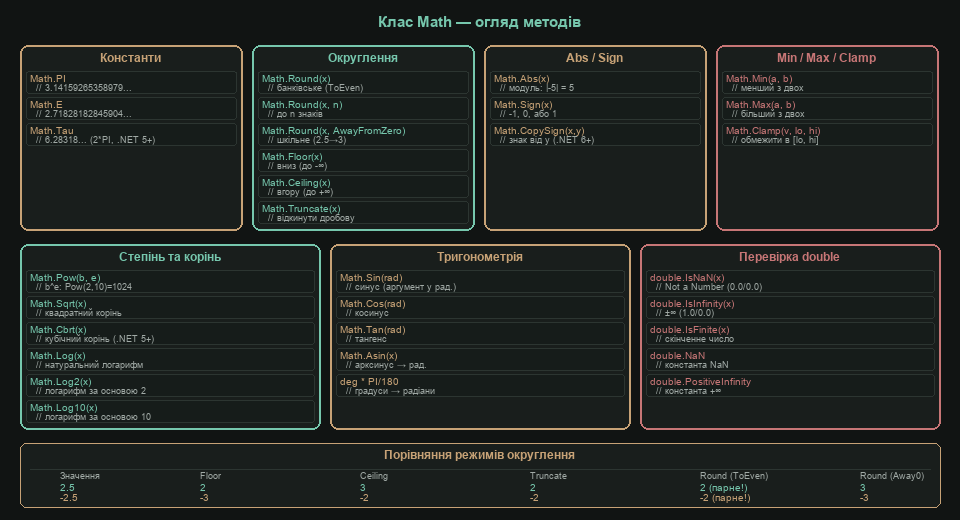Click the Округлення panel heading
Image resolution: width=960 pixels, height=520 pixels.
pos(363,58)
